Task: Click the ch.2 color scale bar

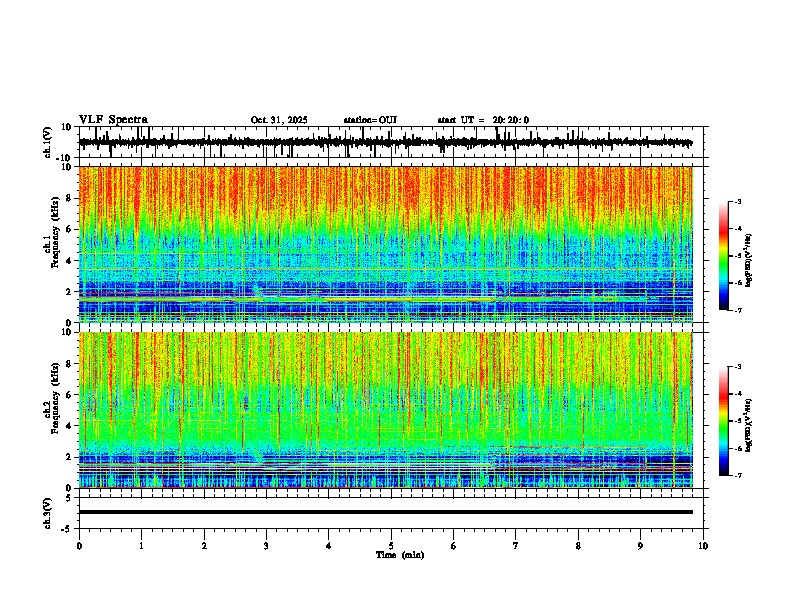Action: (723, 421)
